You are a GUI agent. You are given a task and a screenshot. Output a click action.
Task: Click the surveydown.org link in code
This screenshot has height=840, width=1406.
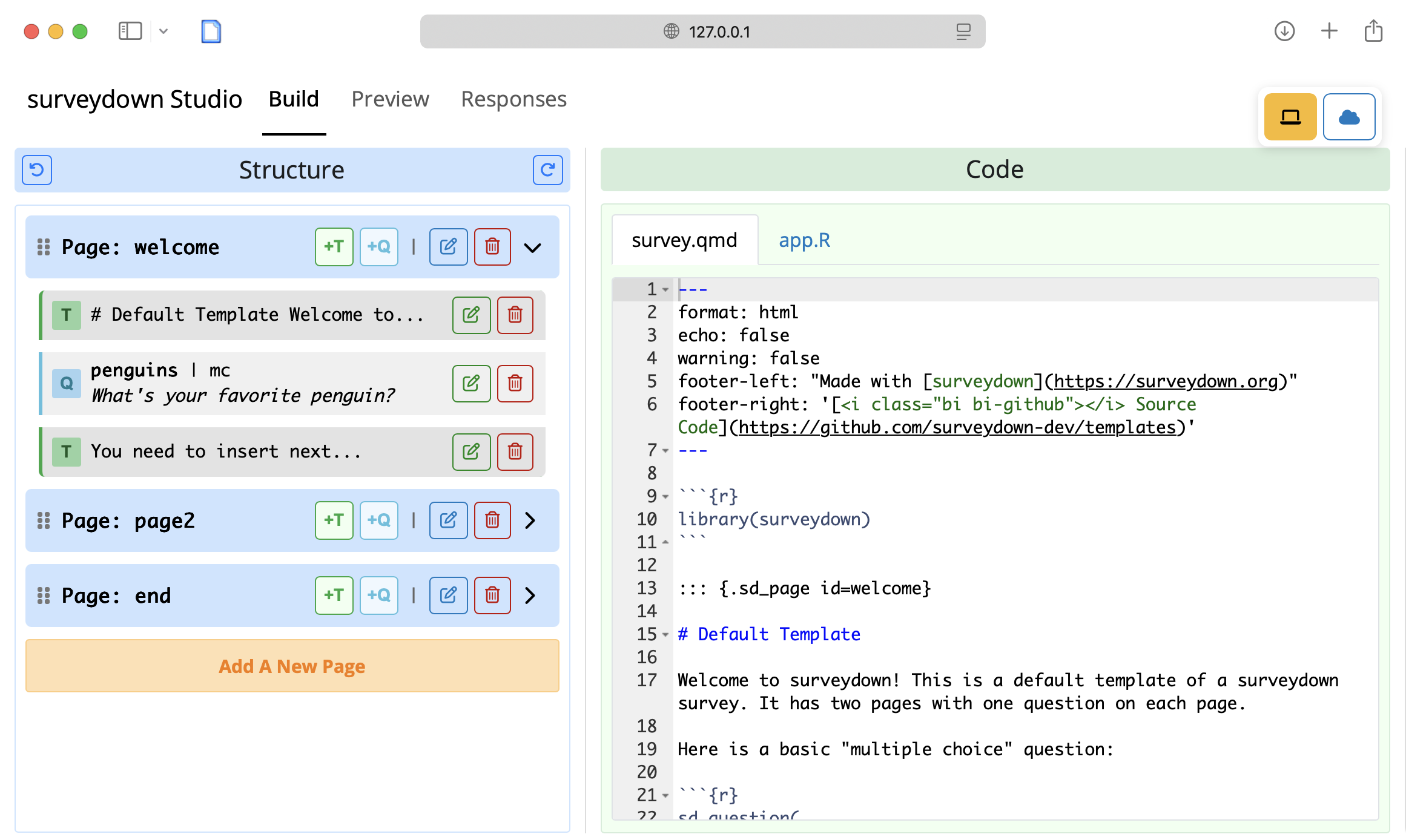point(1166,381)
